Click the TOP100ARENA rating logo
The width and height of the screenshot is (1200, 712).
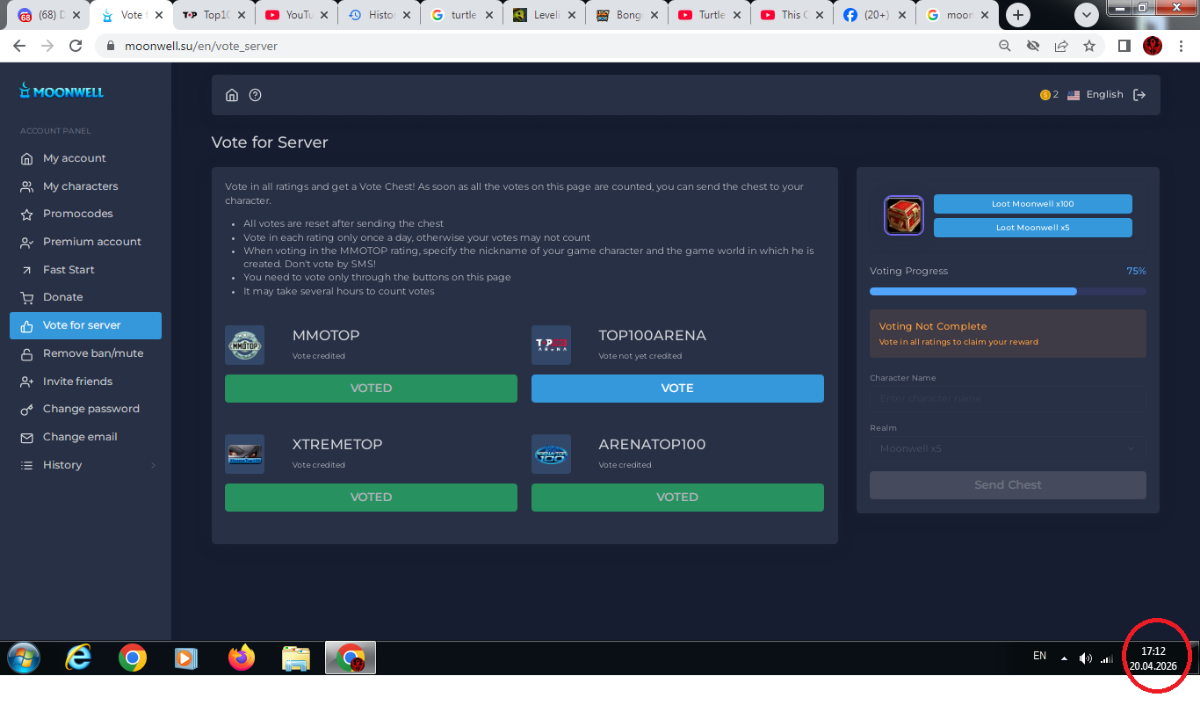551,345
